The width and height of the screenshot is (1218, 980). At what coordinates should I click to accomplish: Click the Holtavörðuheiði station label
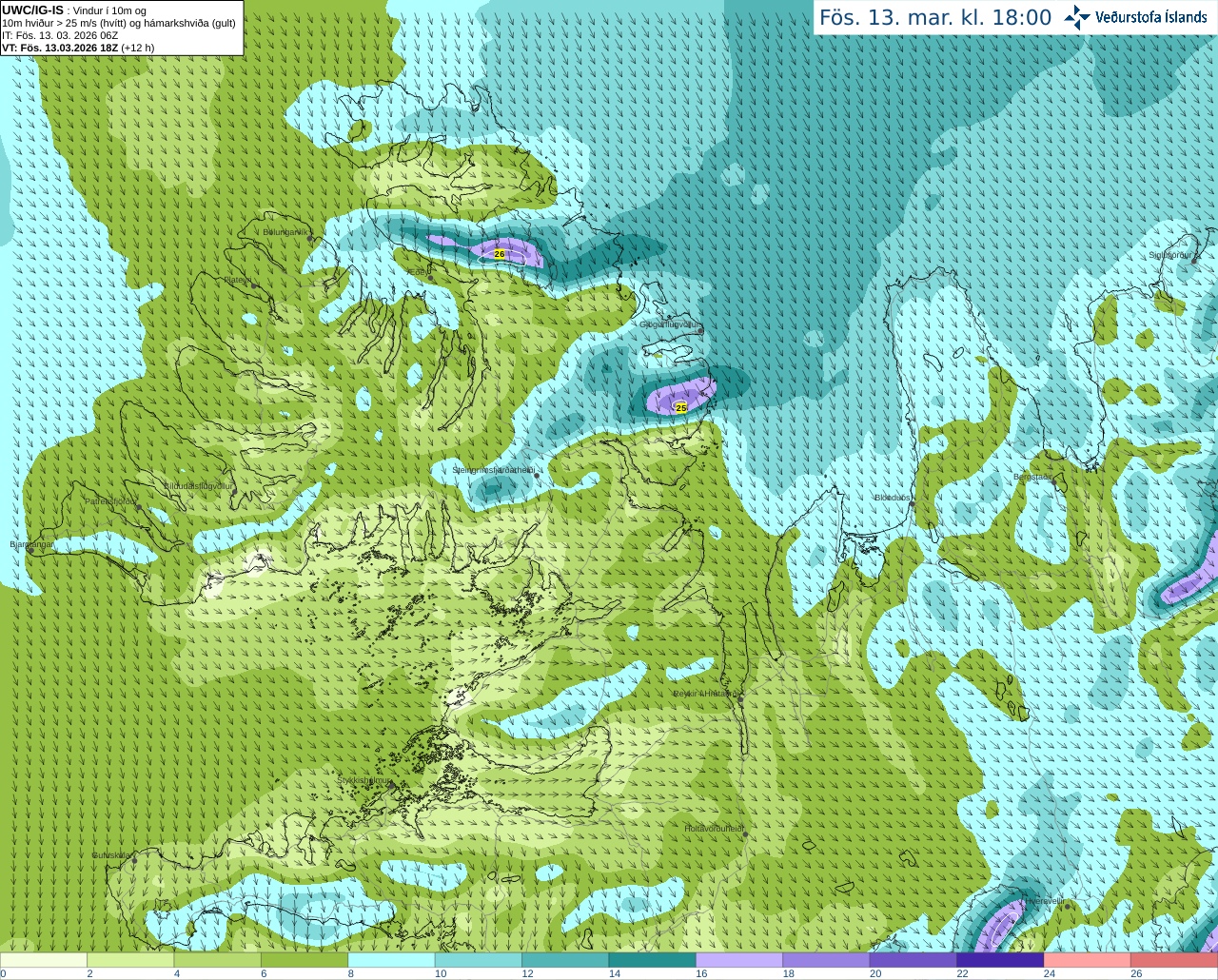coord(714,829)
